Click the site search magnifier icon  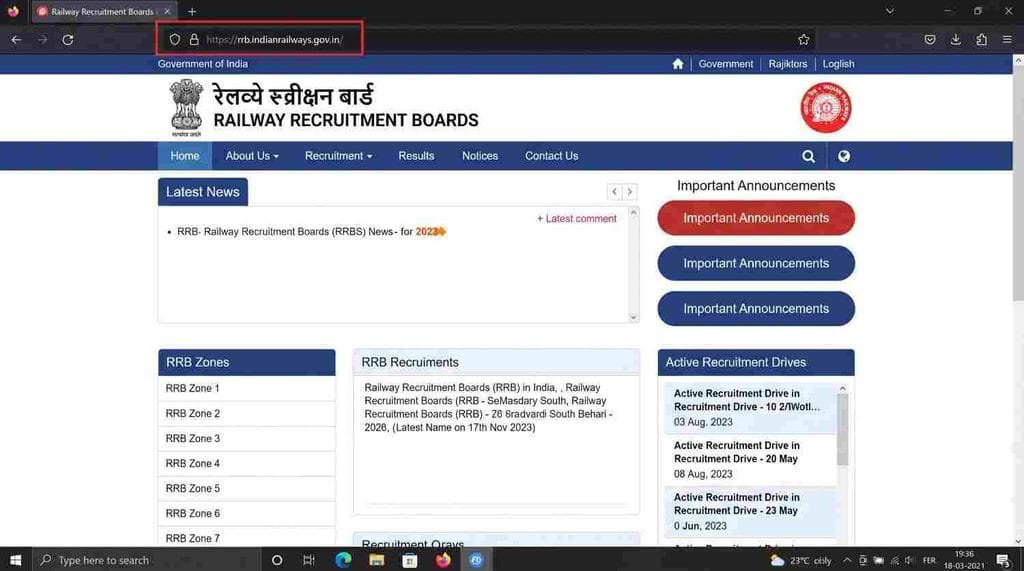(808, 156)
